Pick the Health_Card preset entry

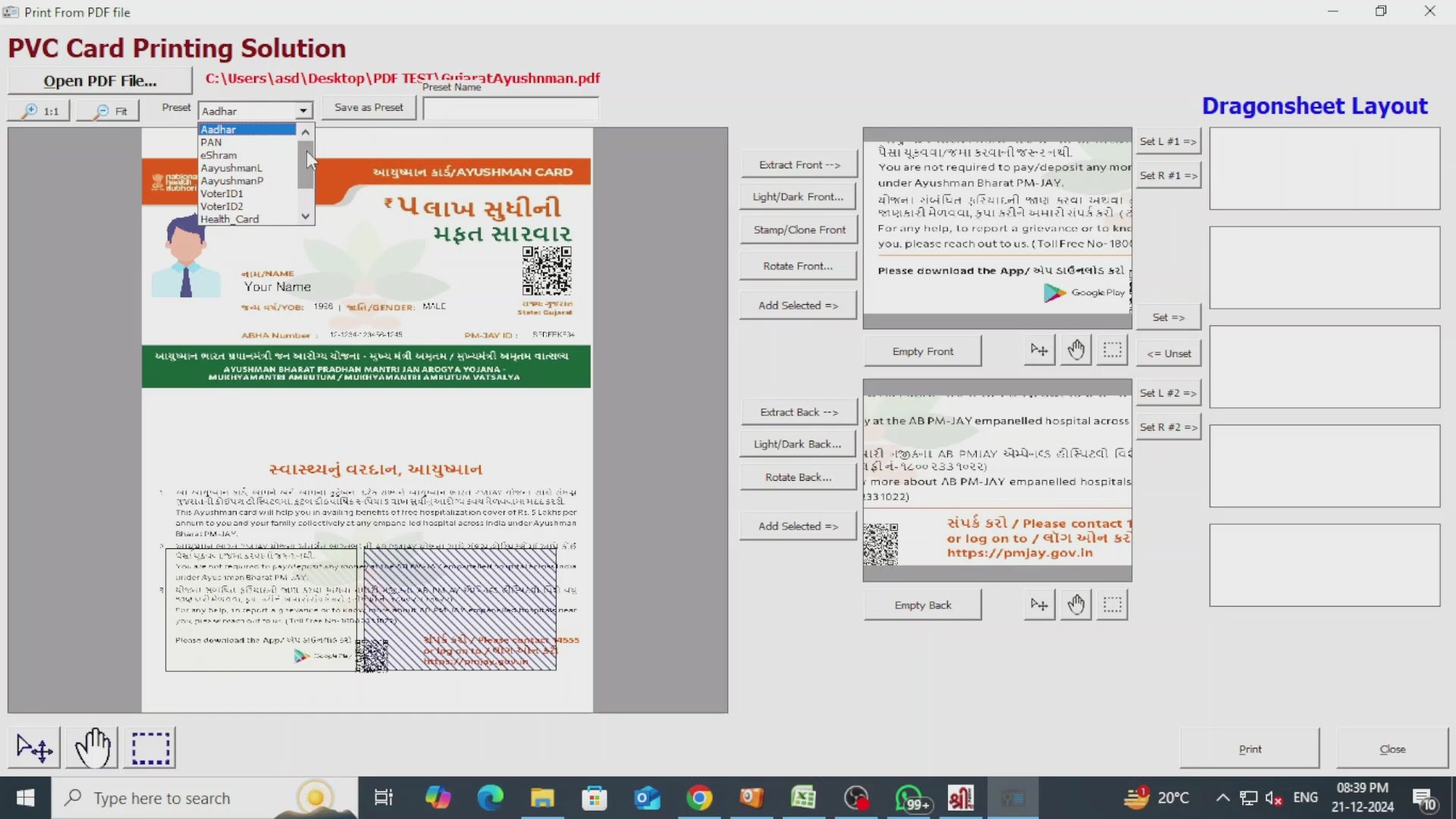tap(230, 219)
